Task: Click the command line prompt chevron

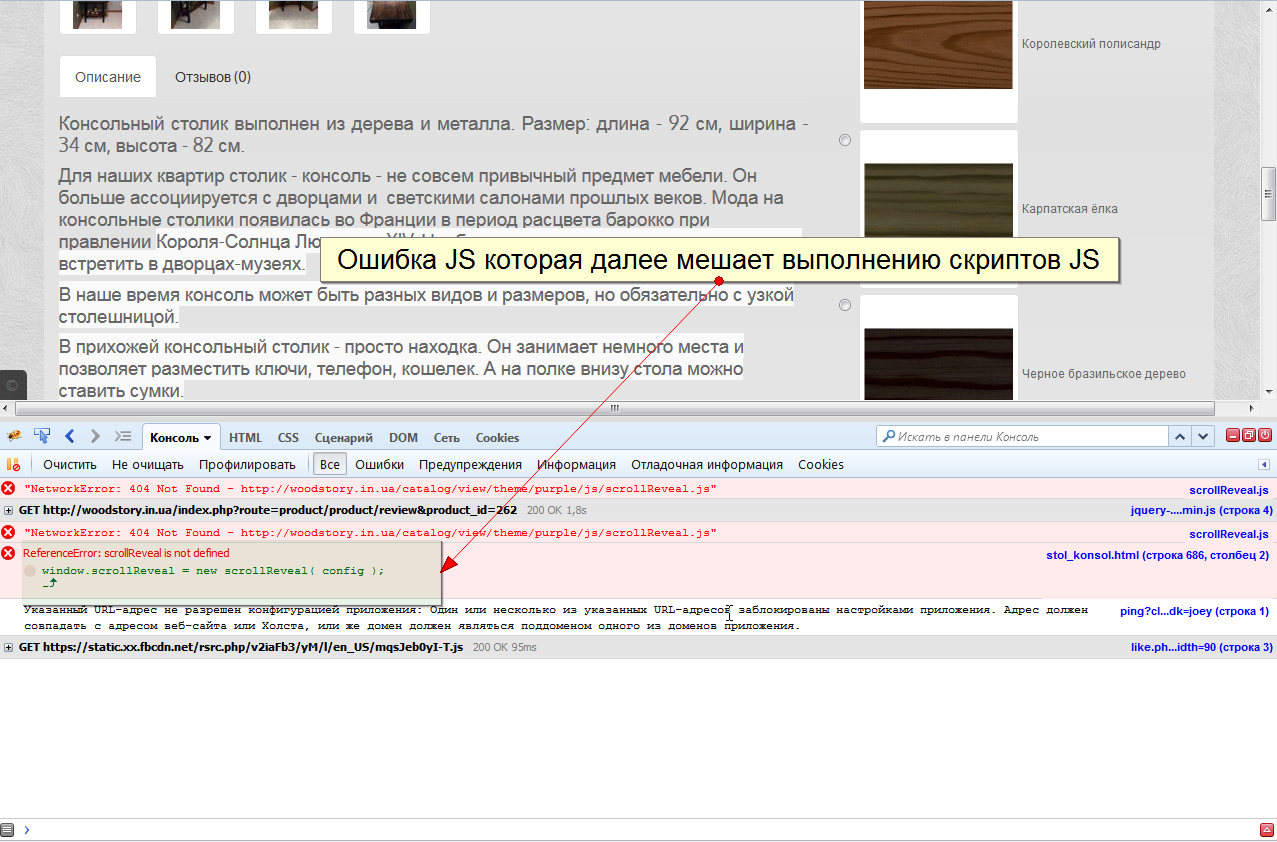Action: (27, 830)
